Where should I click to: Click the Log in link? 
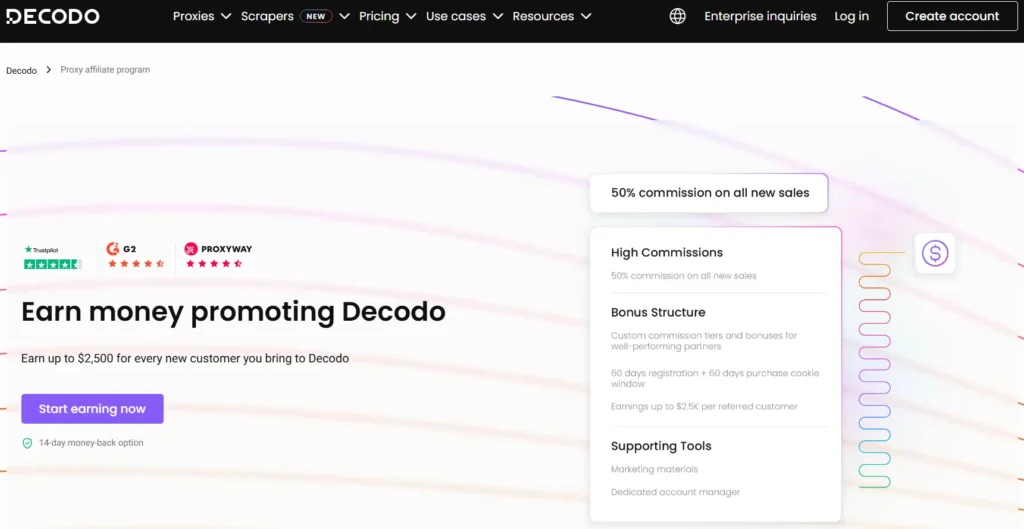click(852, 16)
